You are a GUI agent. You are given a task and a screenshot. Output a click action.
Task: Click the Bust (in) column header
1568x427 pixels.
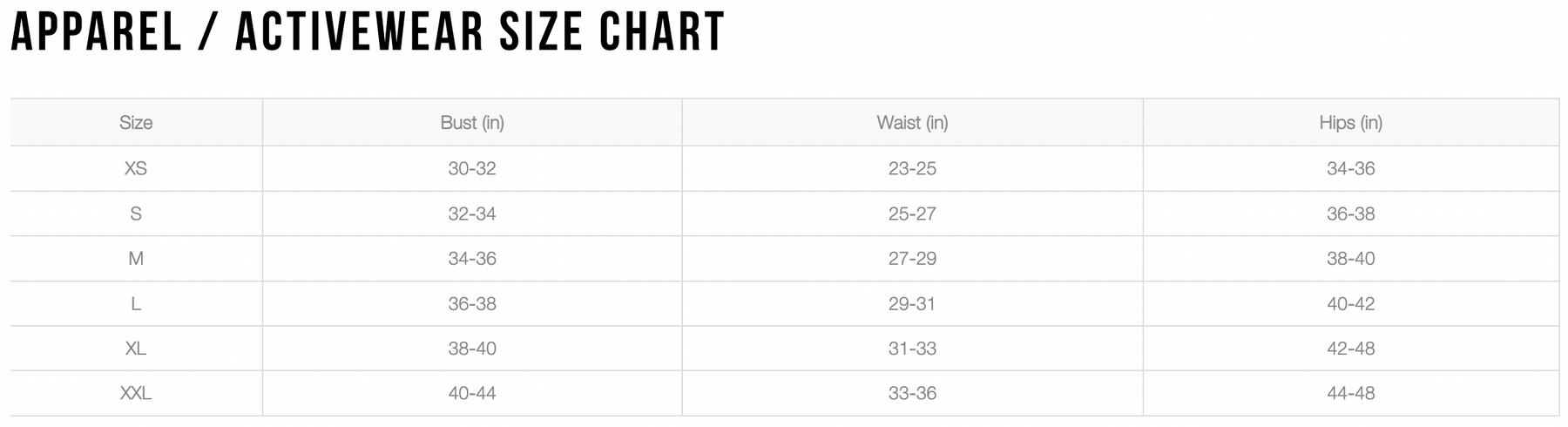coord(472,123)
